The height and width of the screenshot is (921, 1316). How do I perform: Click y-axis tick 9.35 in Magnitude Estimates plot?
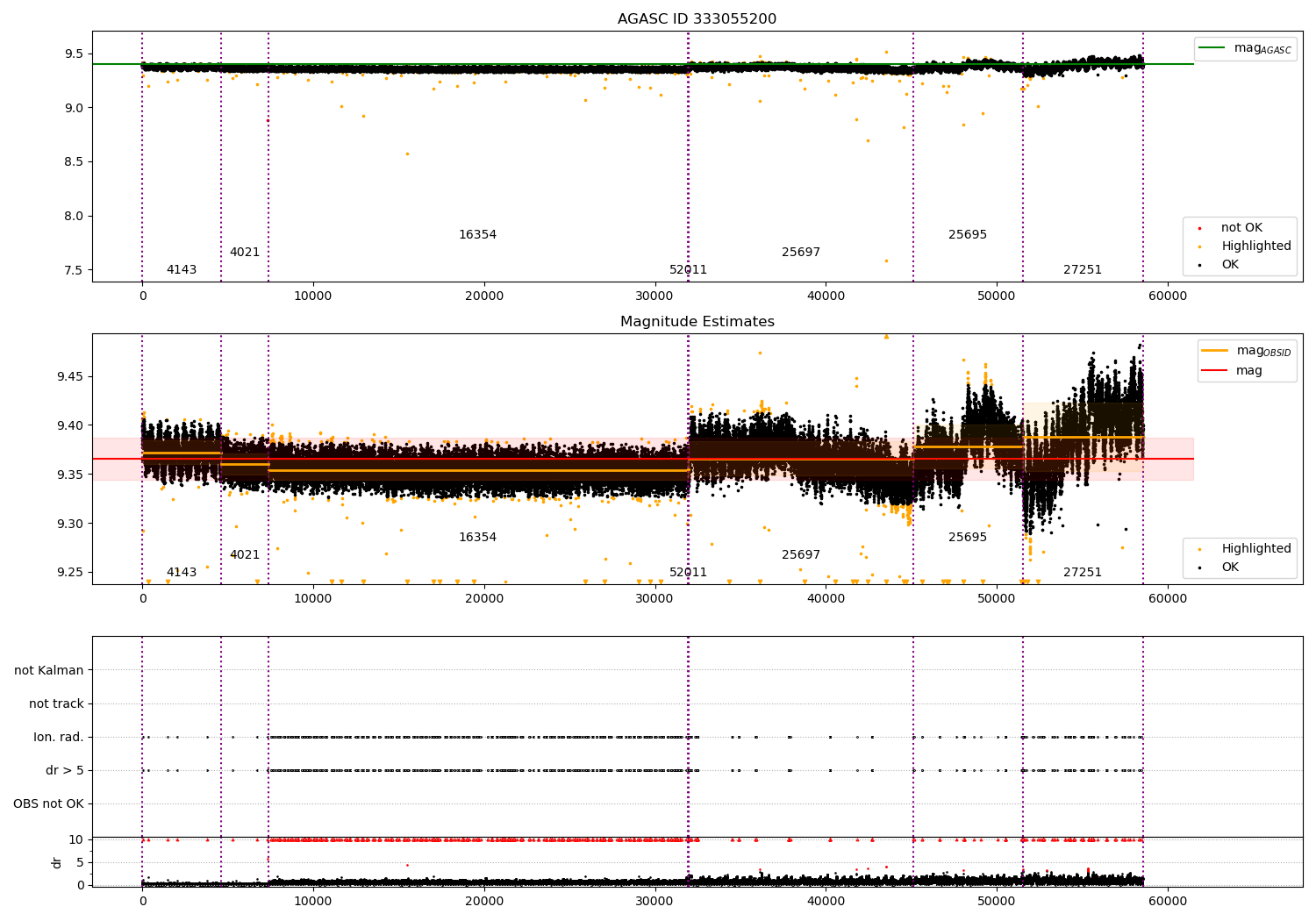click(x=70, y=475)
